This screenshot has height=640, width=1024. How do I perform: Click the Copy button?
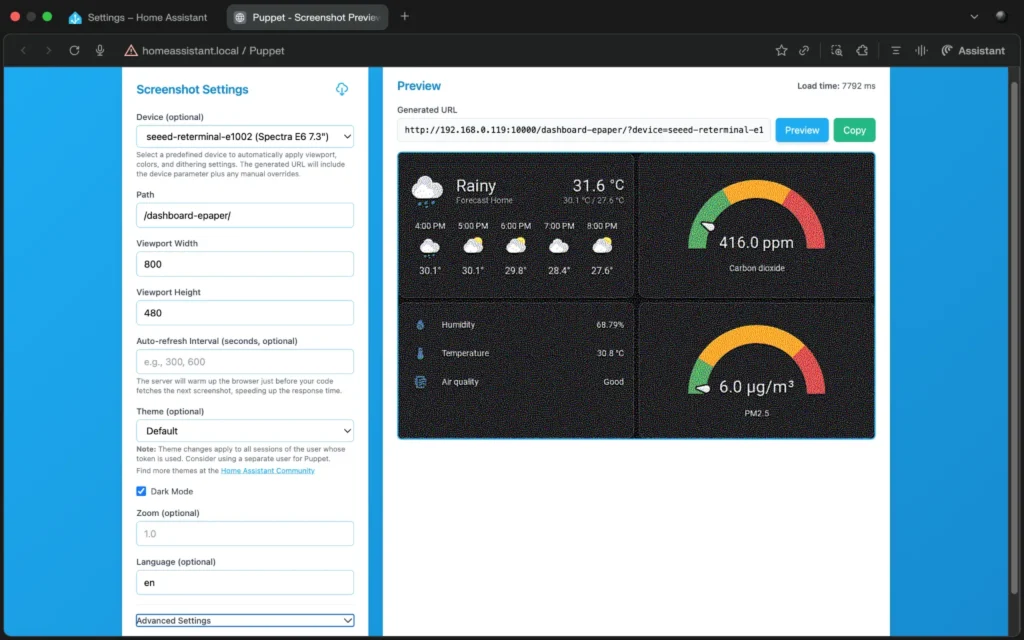pyautogui.click(x=854, y=130)
